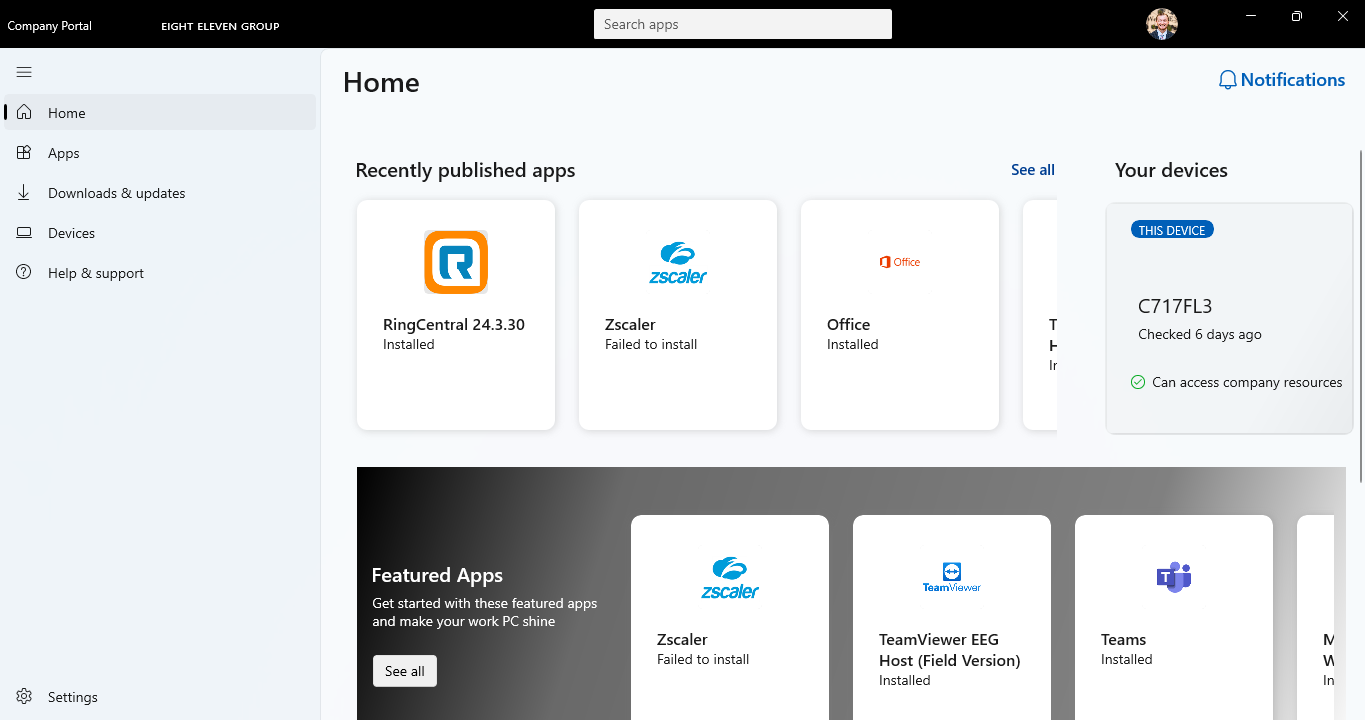Click the RingCentral orange app icon
The height and width of the screenshot is (720, 1365).
(x=456, y=262)
